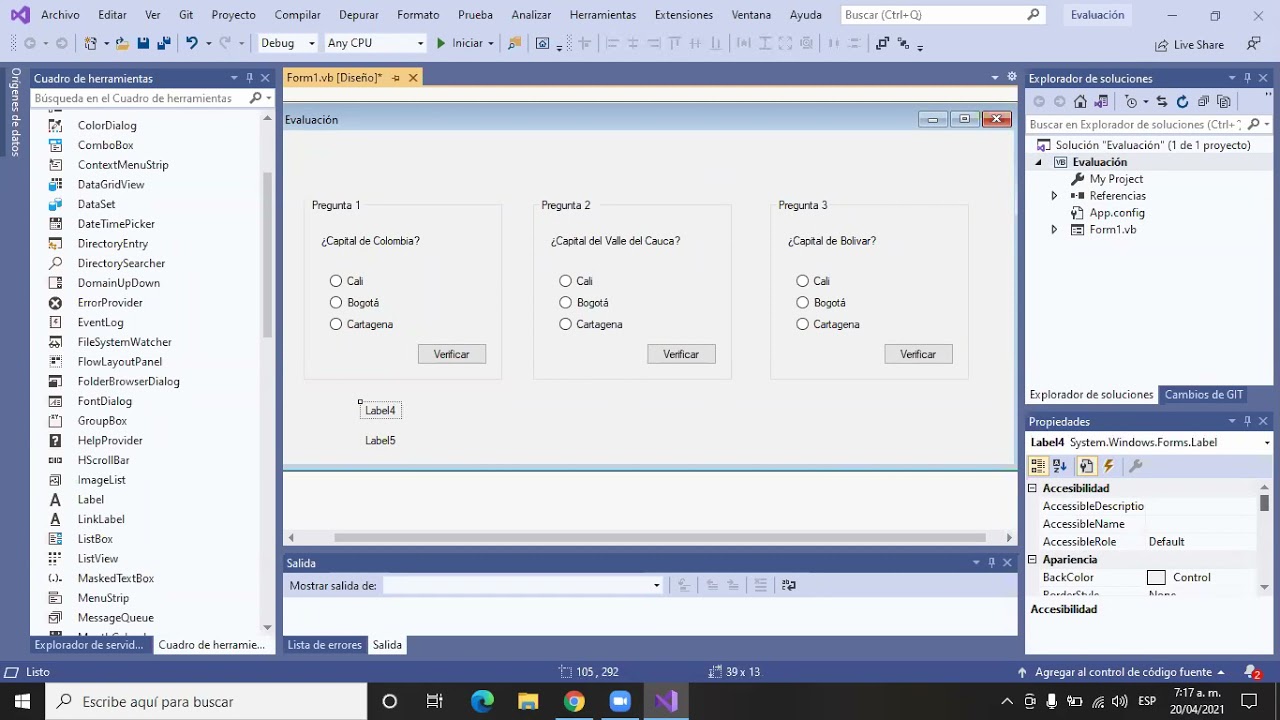Click the designer settings gear icon
This screenshot has height=720, width=1280.
(x=1012, y=77)
